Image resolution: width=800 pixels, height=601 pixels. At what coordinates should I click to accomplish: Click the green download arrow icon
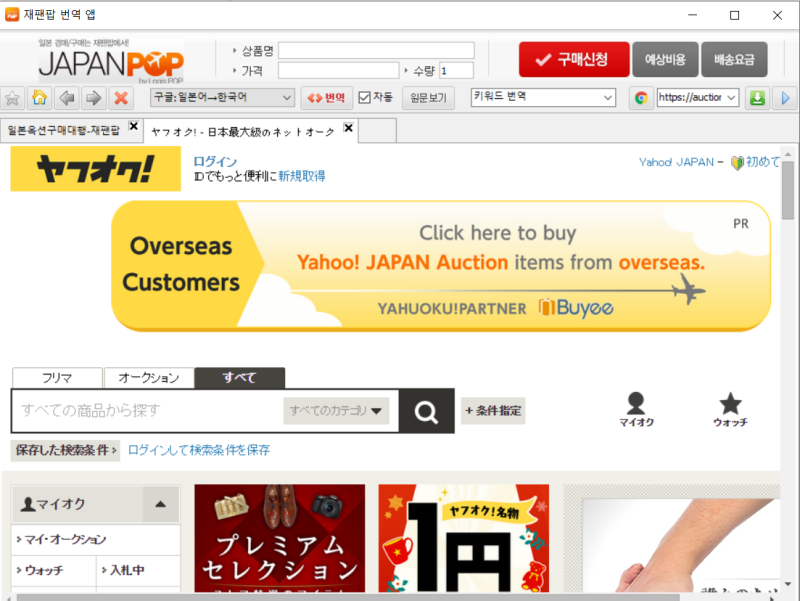(x=758, y=98)
